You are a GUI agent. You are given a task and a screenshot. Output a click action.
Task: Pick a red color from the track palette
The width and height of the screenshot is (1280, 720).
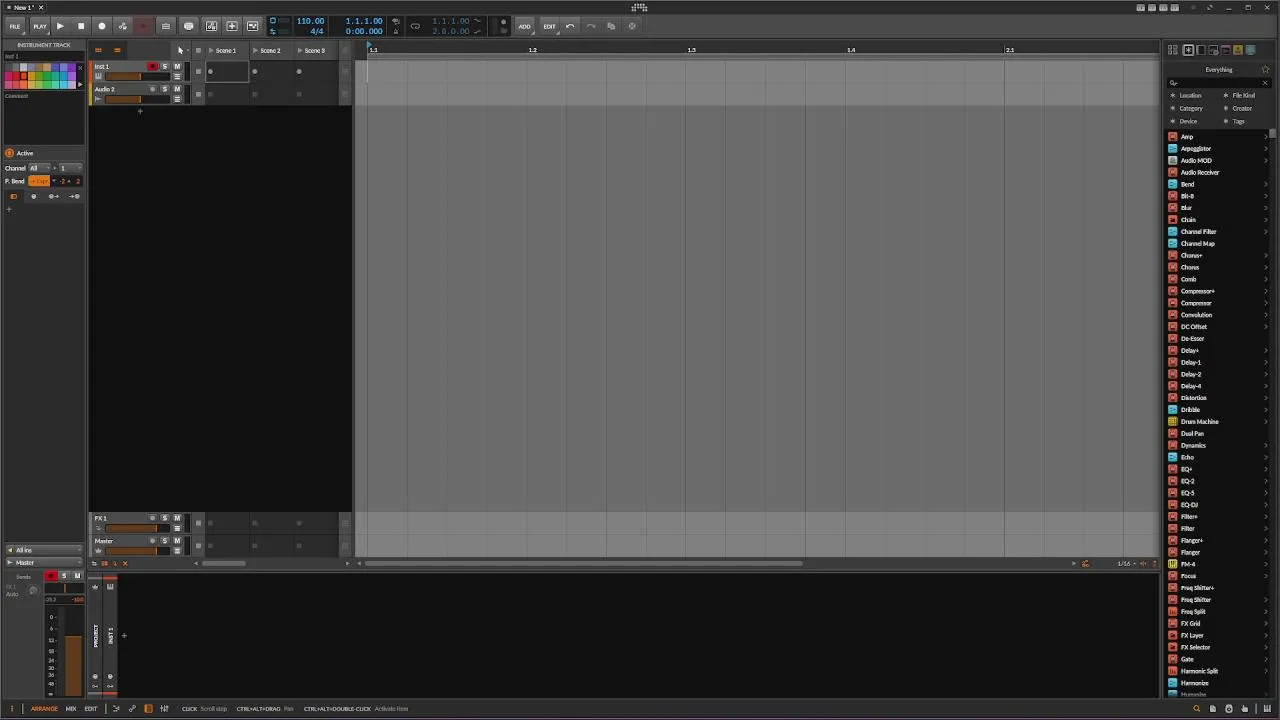[x=16, y=76]
